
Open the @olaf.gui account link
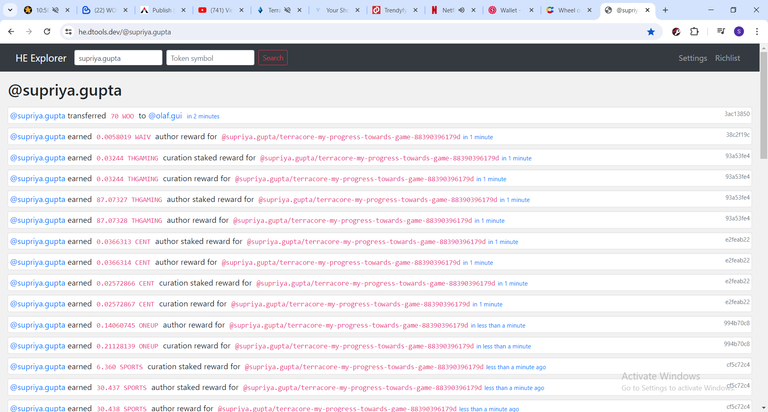point(165,116)
